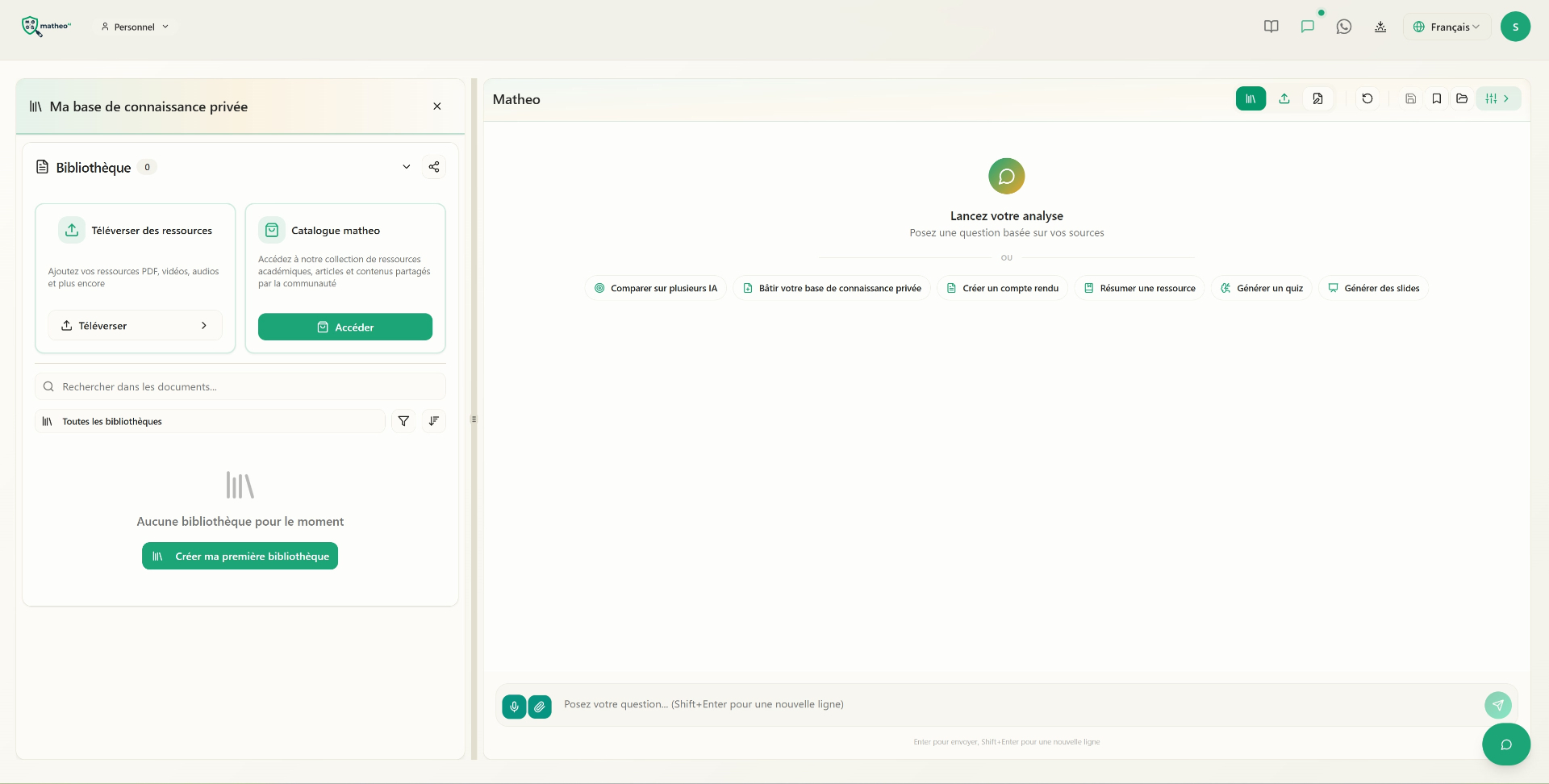The width and height of the screenshot is (1549, 784).
Task: Open the Français language selector
Action: pos(1447,27)
